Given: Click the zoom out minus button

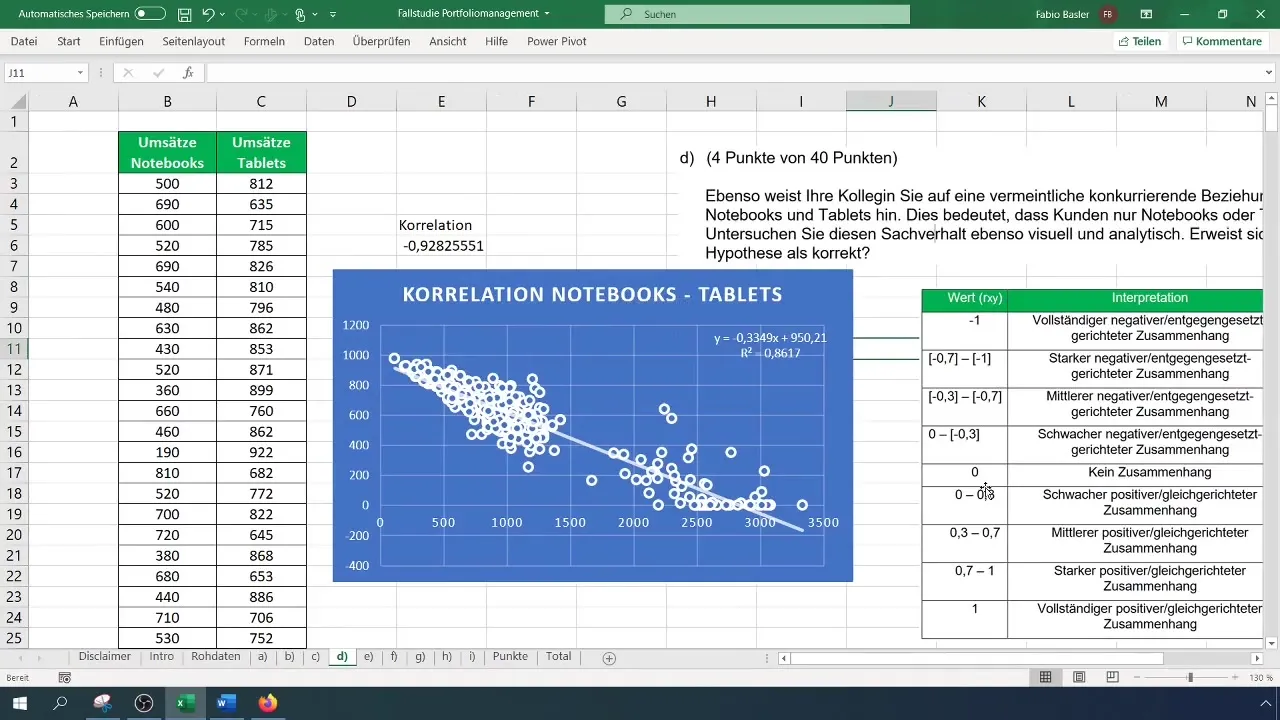Looking at the screenshot, I should click(1138, 678).
